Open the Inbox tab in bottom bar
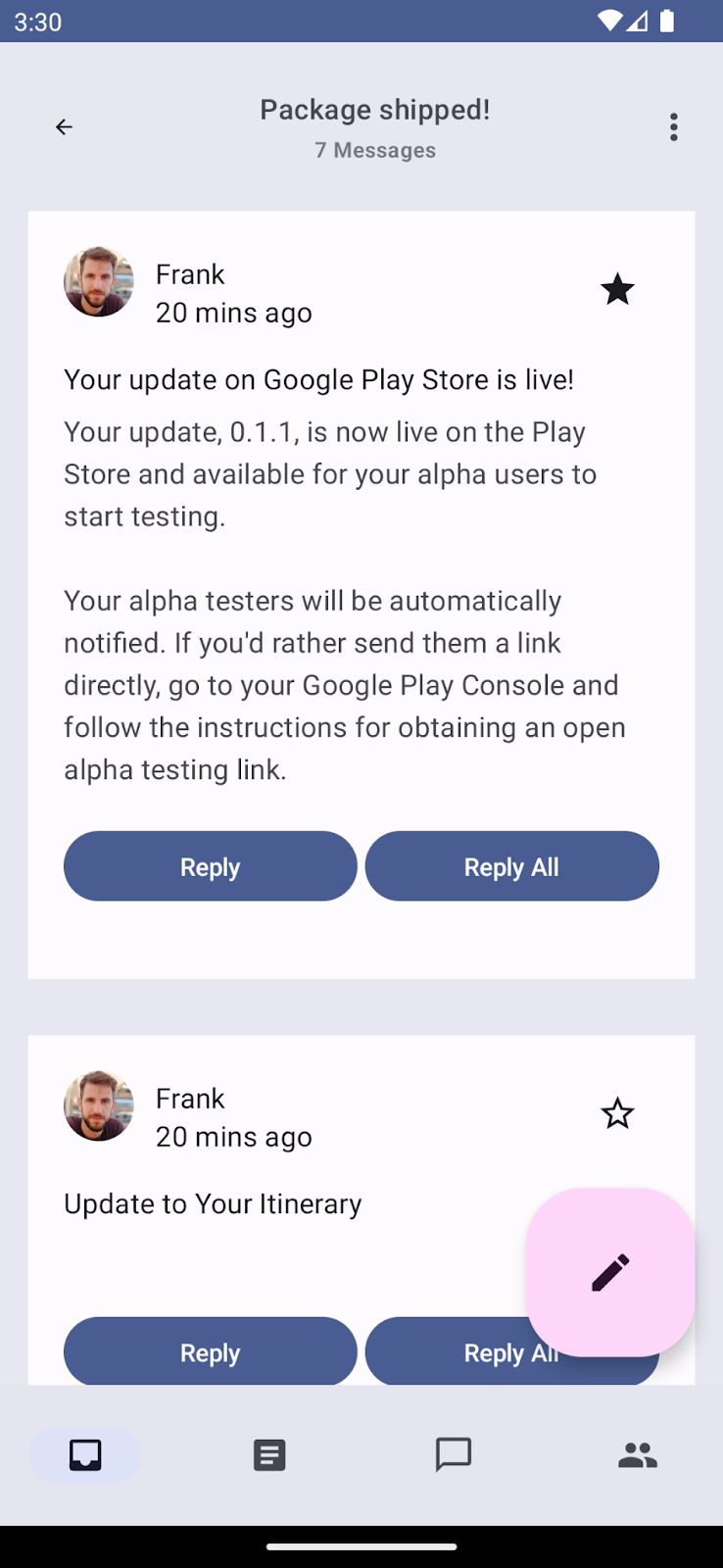Viewport: 723px width, 1568px height. [85, 1455]
